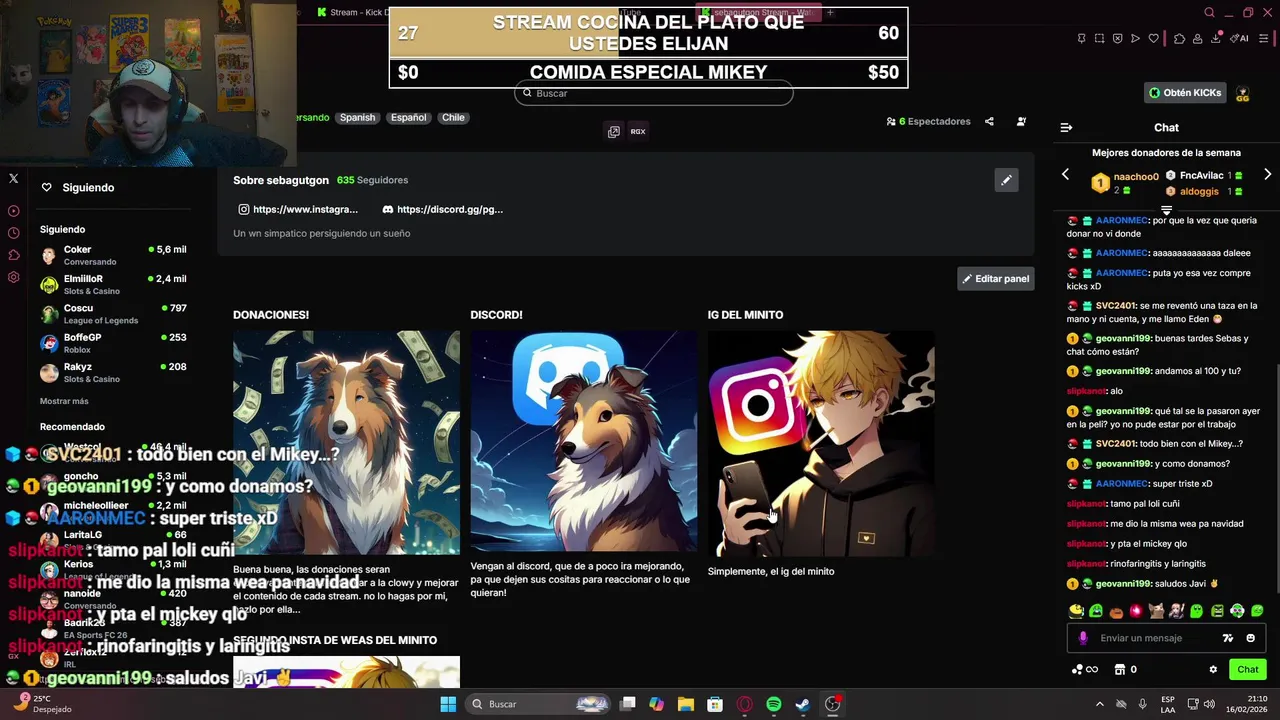
Task: Collapse the chat panel using the arrow icon
Action: pos(1066,127)
